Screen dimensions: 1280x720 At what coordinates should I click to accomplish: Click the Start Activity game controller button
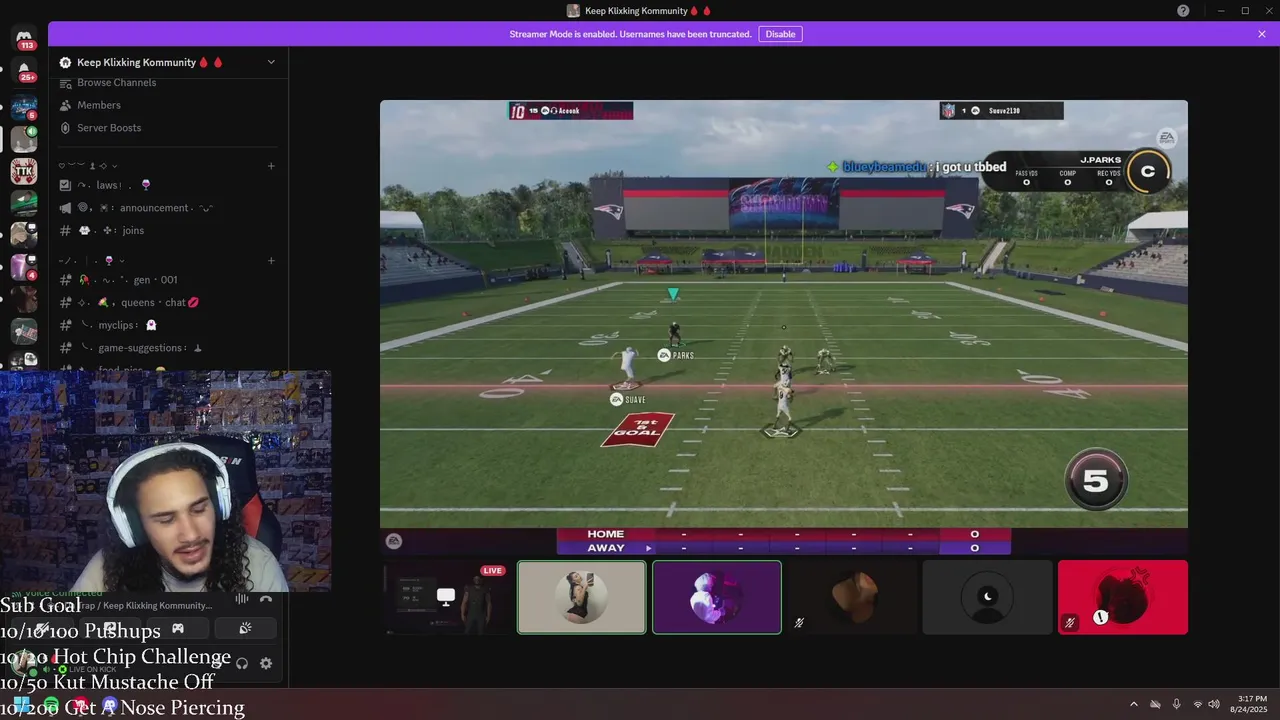click(178, 628)
